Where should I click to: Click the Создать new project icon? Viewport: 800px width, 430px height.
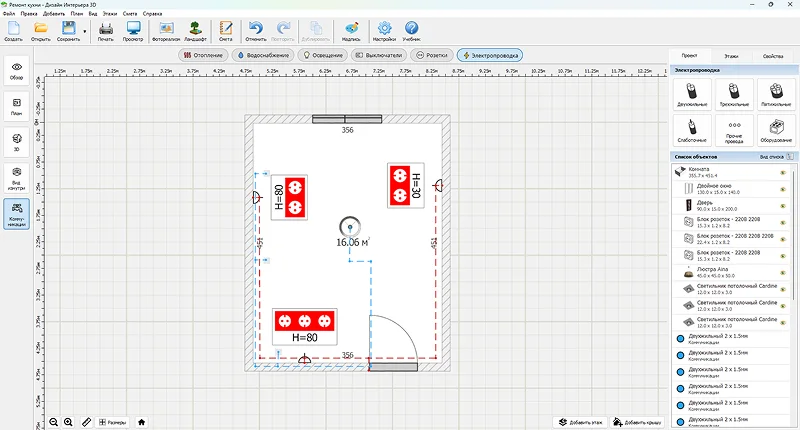(x=13, y=31)
